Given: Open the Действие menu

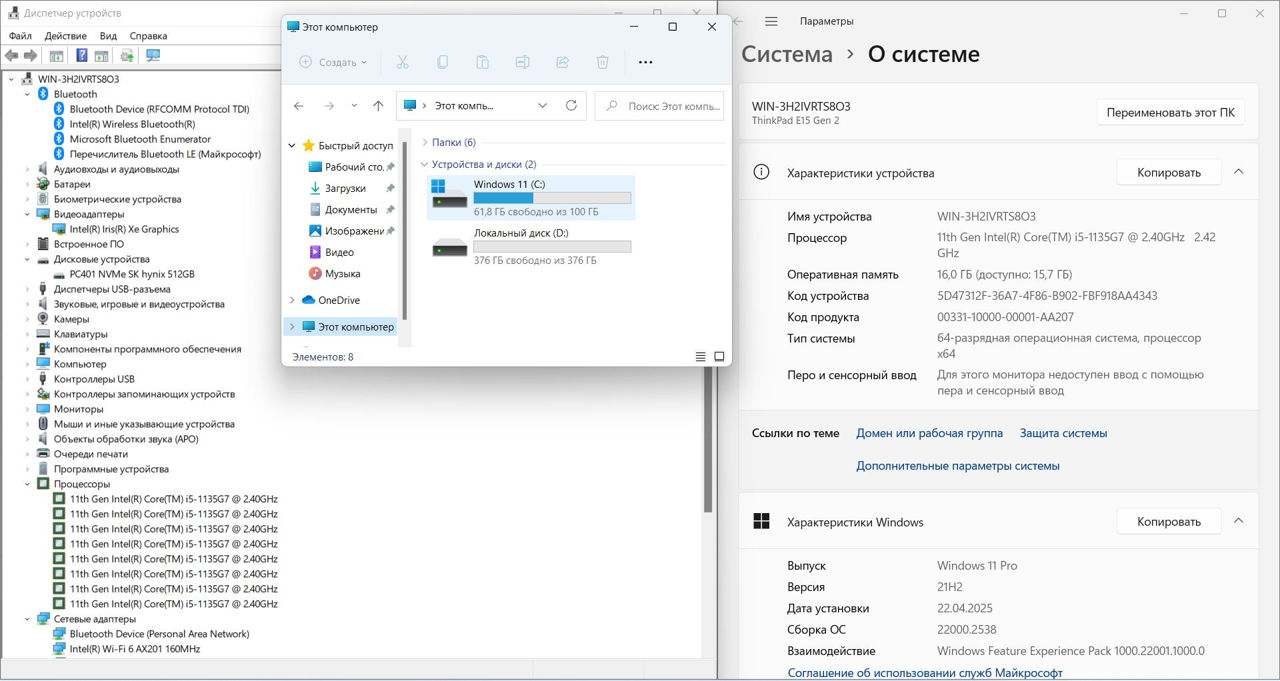Looking at the screenshot, I should tap(65, 36).
